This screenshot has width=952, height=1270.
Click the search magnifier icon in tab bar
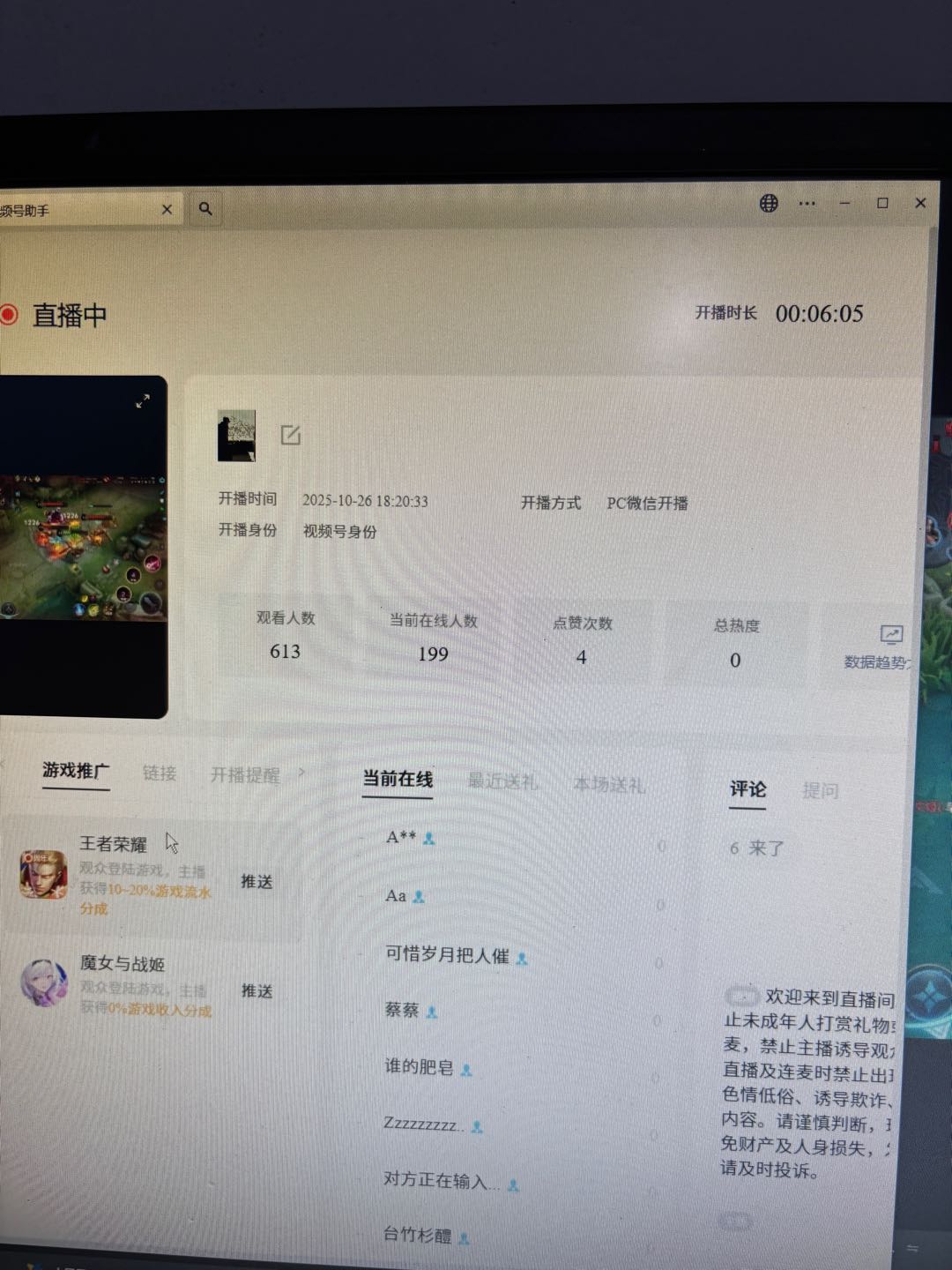(205, 209)
